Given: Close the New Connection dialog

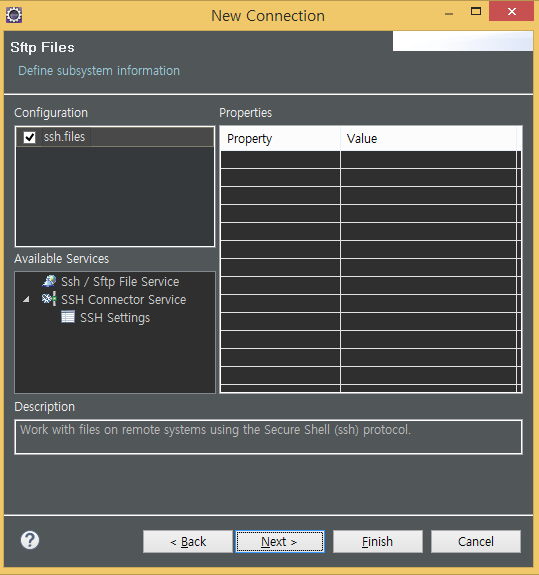Looking at the screenshot, I should click(x=511, y=12).
